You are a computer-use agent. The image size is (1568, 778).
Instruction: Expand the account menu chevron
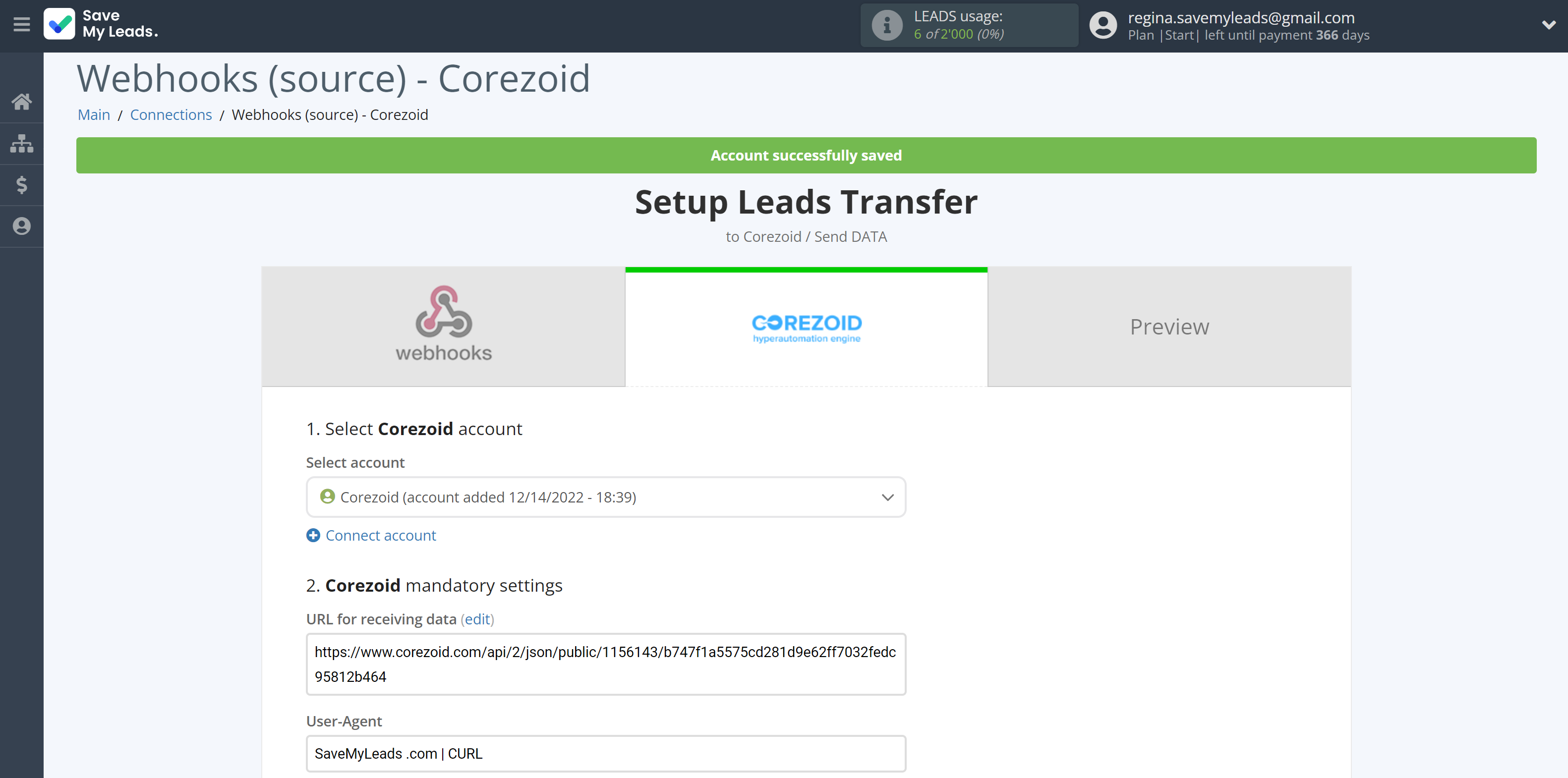[1549, 25]
